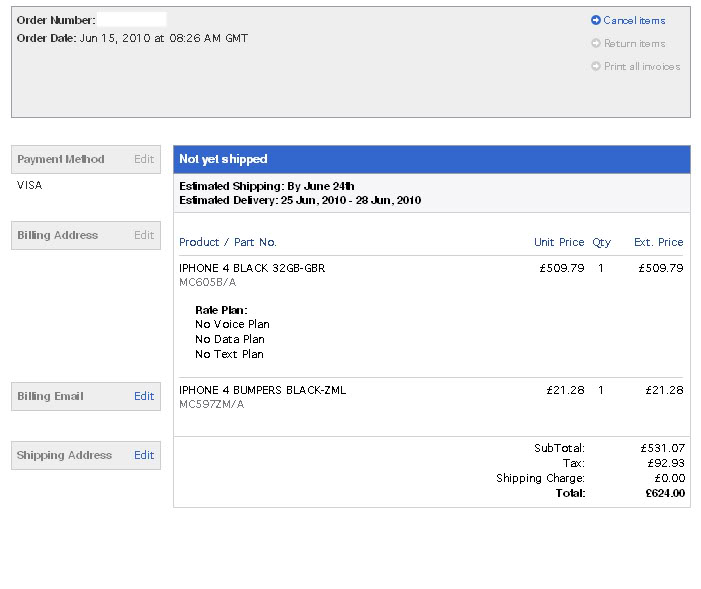Click part number MC597ZM/A
The image size is (701, 589).
click(x=211, y=405)
